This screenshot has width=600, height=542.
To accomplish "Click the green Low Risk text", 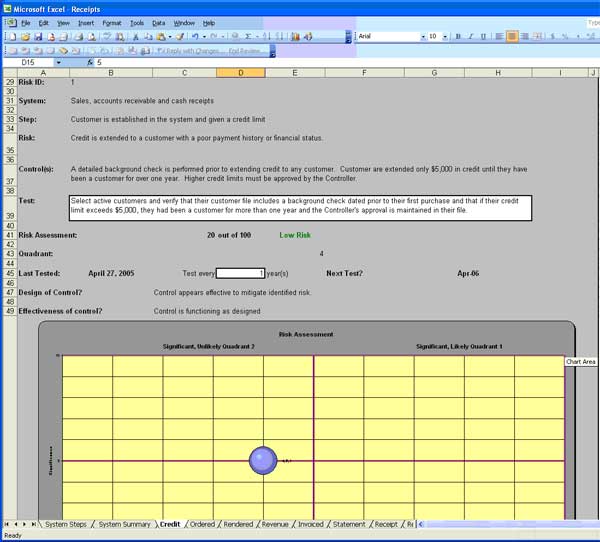I will tap(295, 235).
